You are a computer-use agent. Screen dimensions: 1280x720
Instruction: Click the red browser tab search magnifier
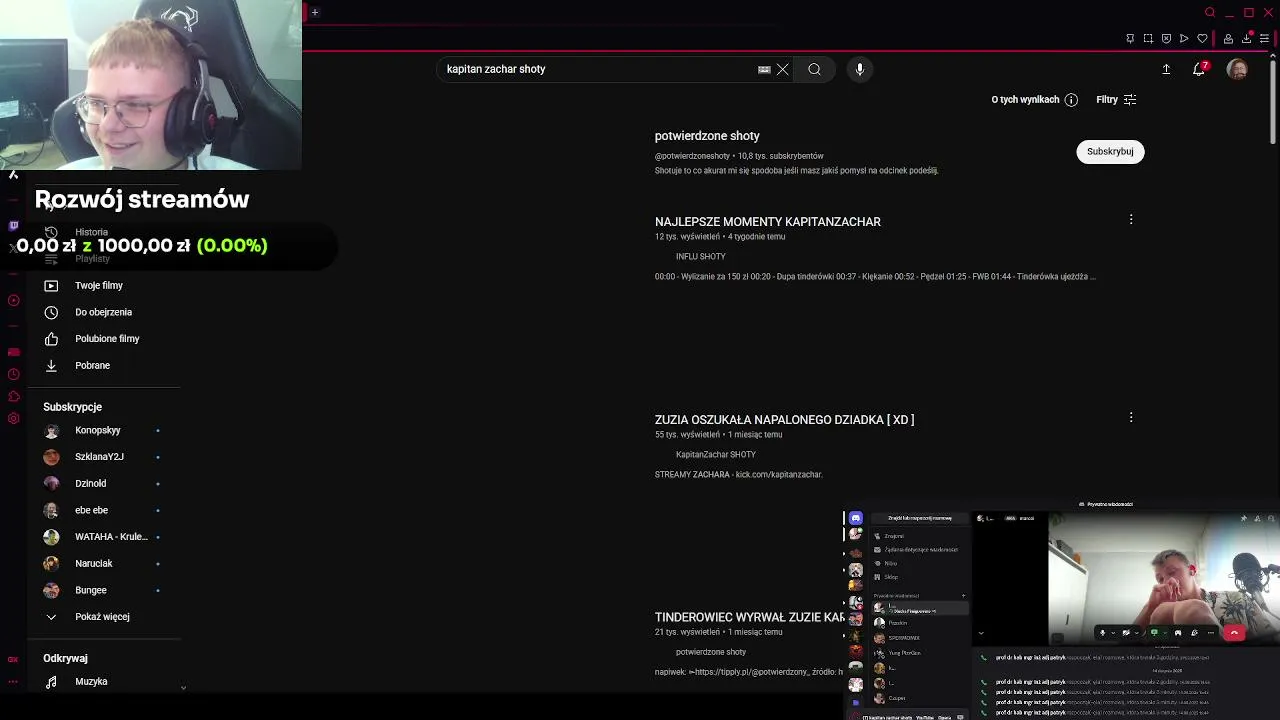1210,12
